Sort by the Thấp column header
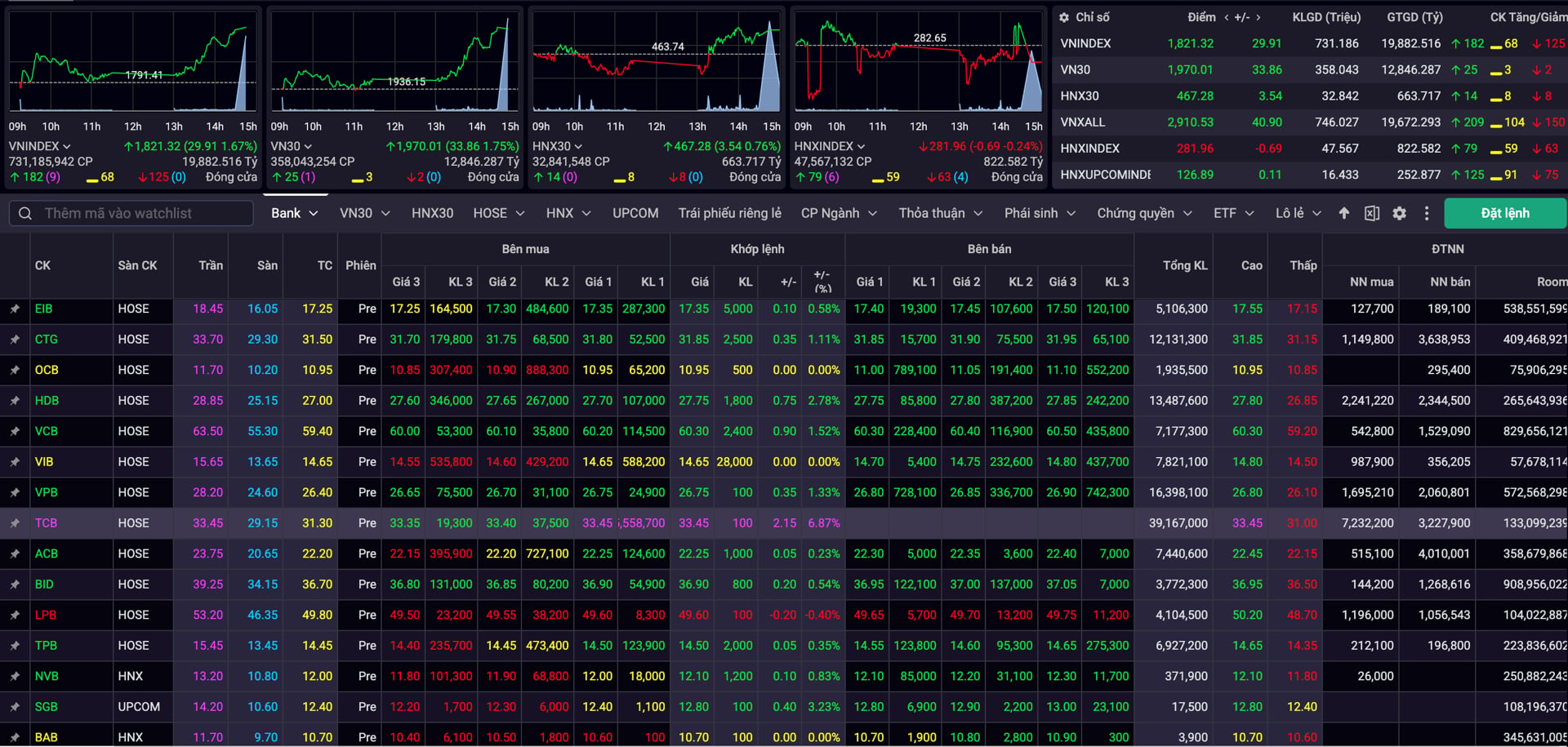The width and height of the screenshot is (1568, 747). tap(1303, 265)
